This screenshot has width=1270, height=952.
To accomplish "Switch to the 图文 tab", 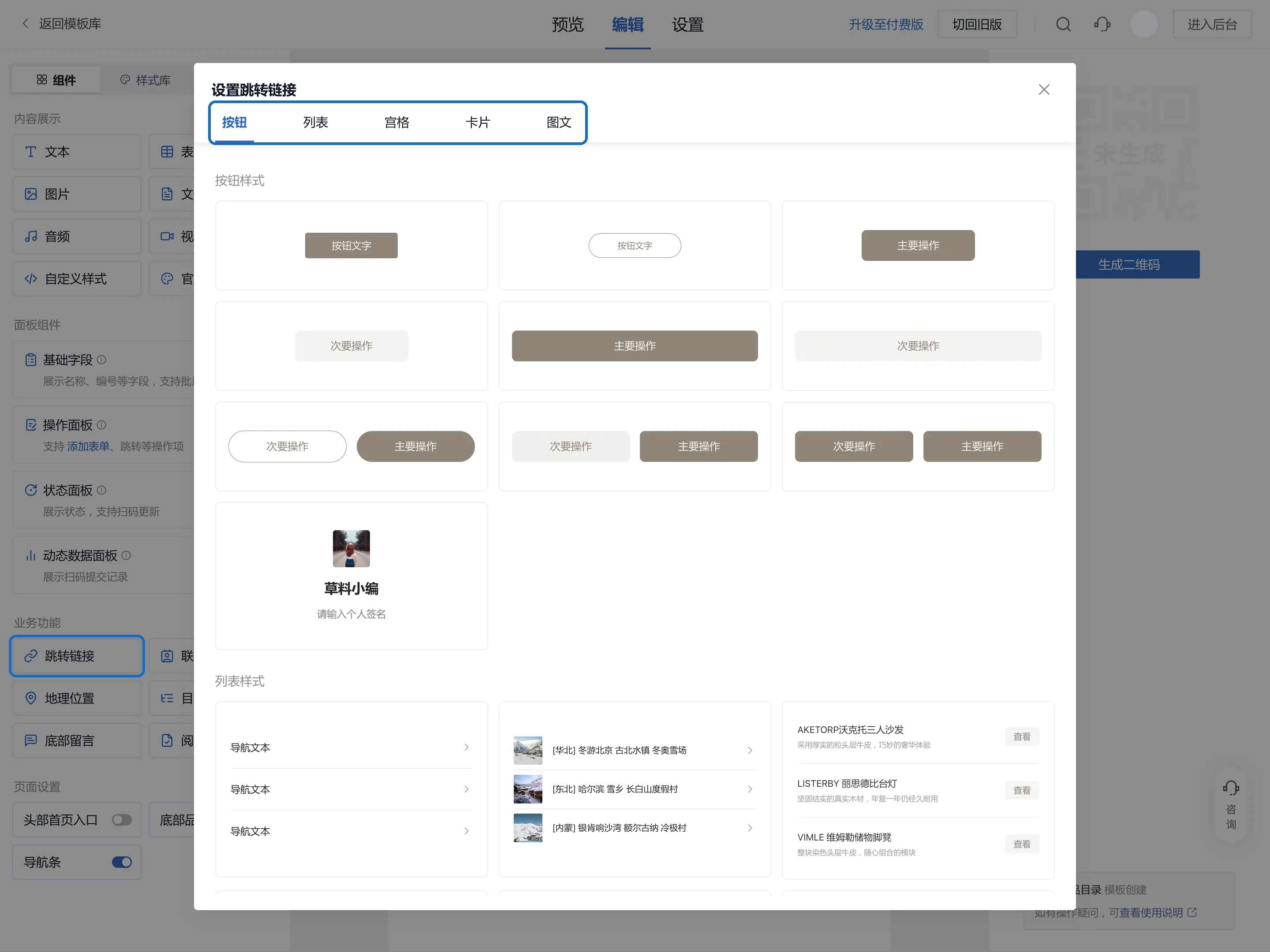I will pos(559,122).
